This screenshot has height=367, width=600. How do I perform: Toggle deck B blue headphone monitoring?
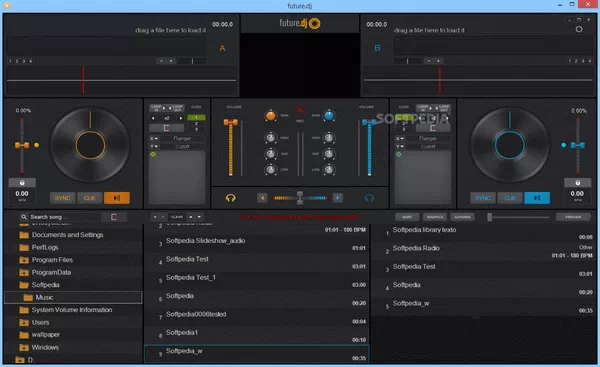369,198
